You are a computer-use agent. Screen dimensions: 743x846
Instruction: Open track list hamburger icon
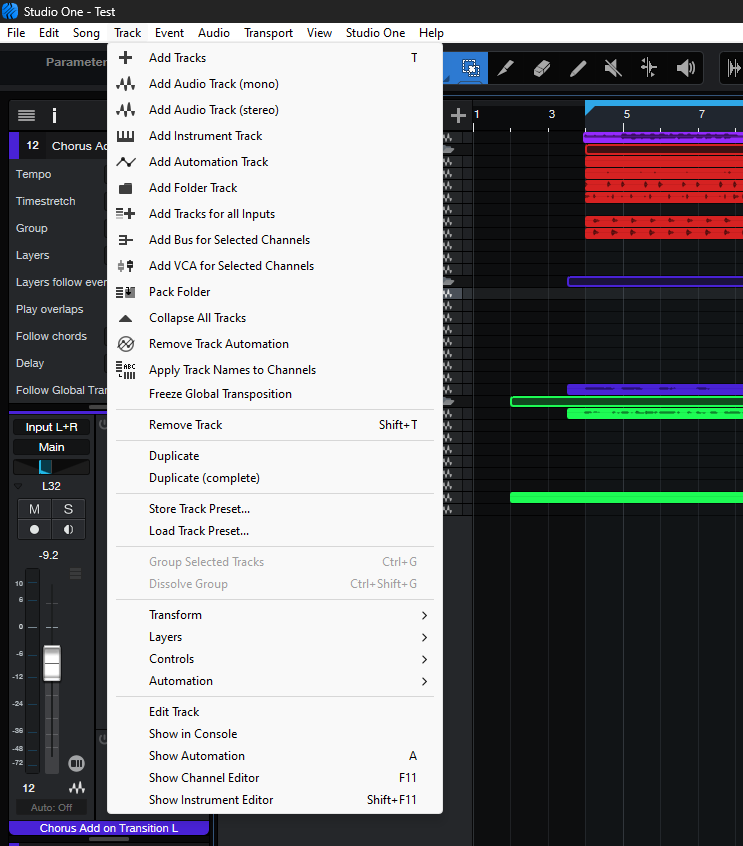[x=26, y=116]
